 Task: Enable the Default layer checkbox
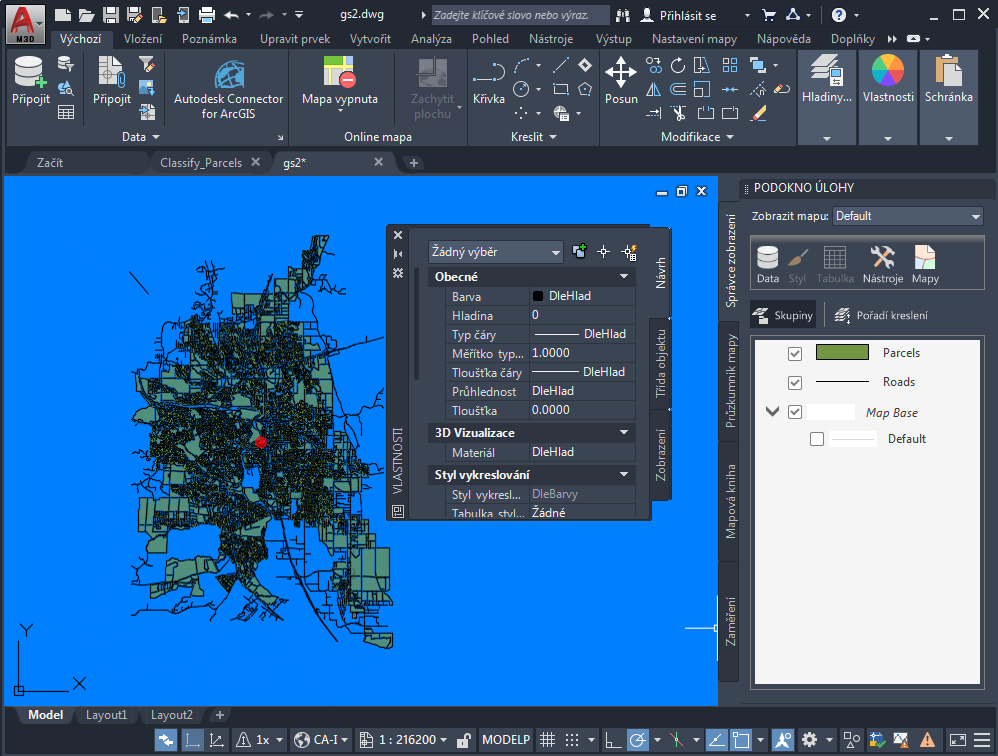tap(817, 439)
